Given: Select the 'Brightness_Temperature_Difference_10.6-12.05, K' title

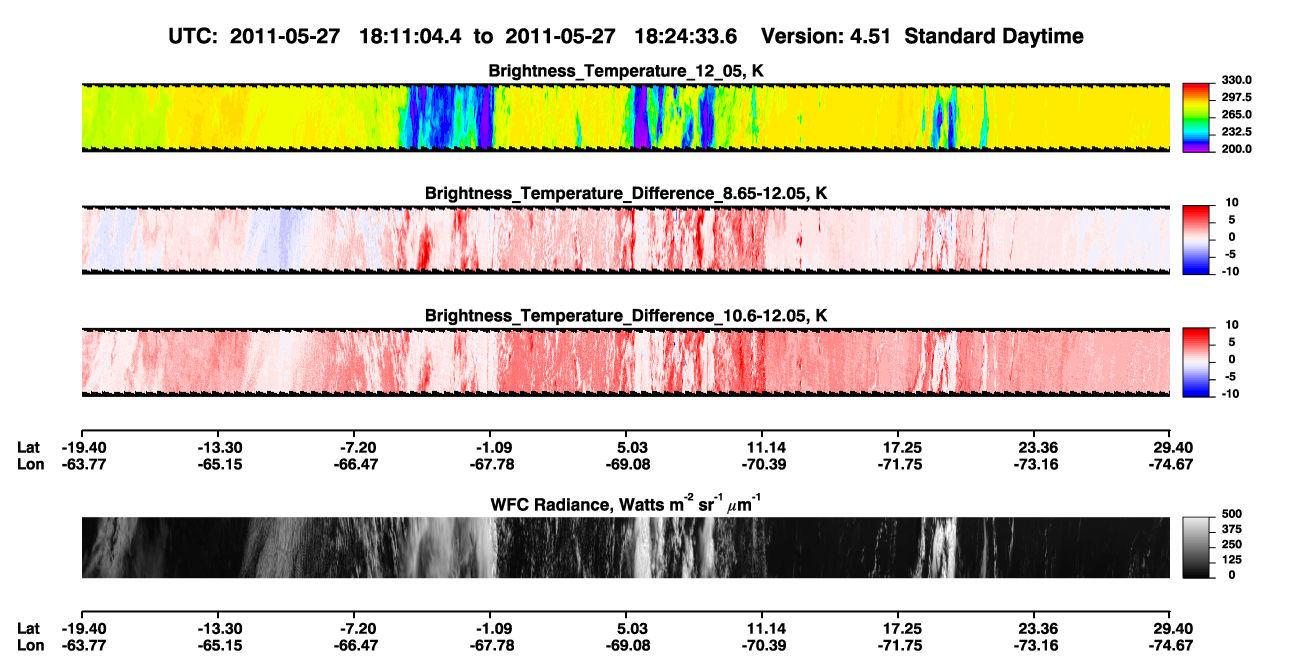Looking at the screenshot, I should [x=626, y=316].
